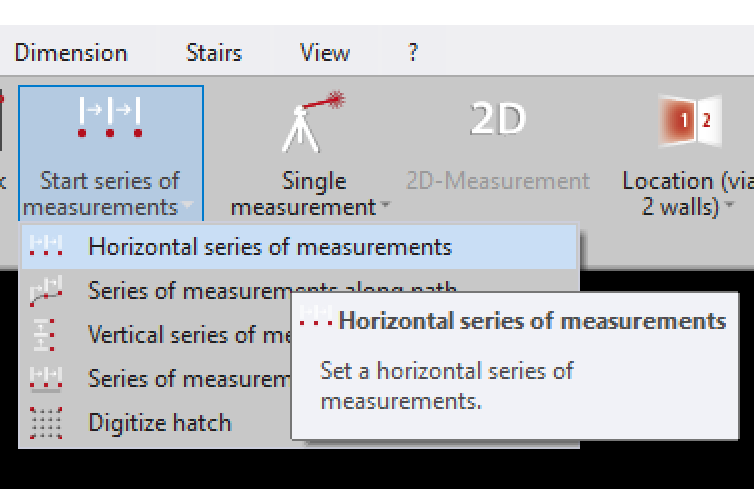The height and width of the screenshot is (489, 754).
Task: Choose Digitize hatch from the dropdown list
Action: (160, 423)
